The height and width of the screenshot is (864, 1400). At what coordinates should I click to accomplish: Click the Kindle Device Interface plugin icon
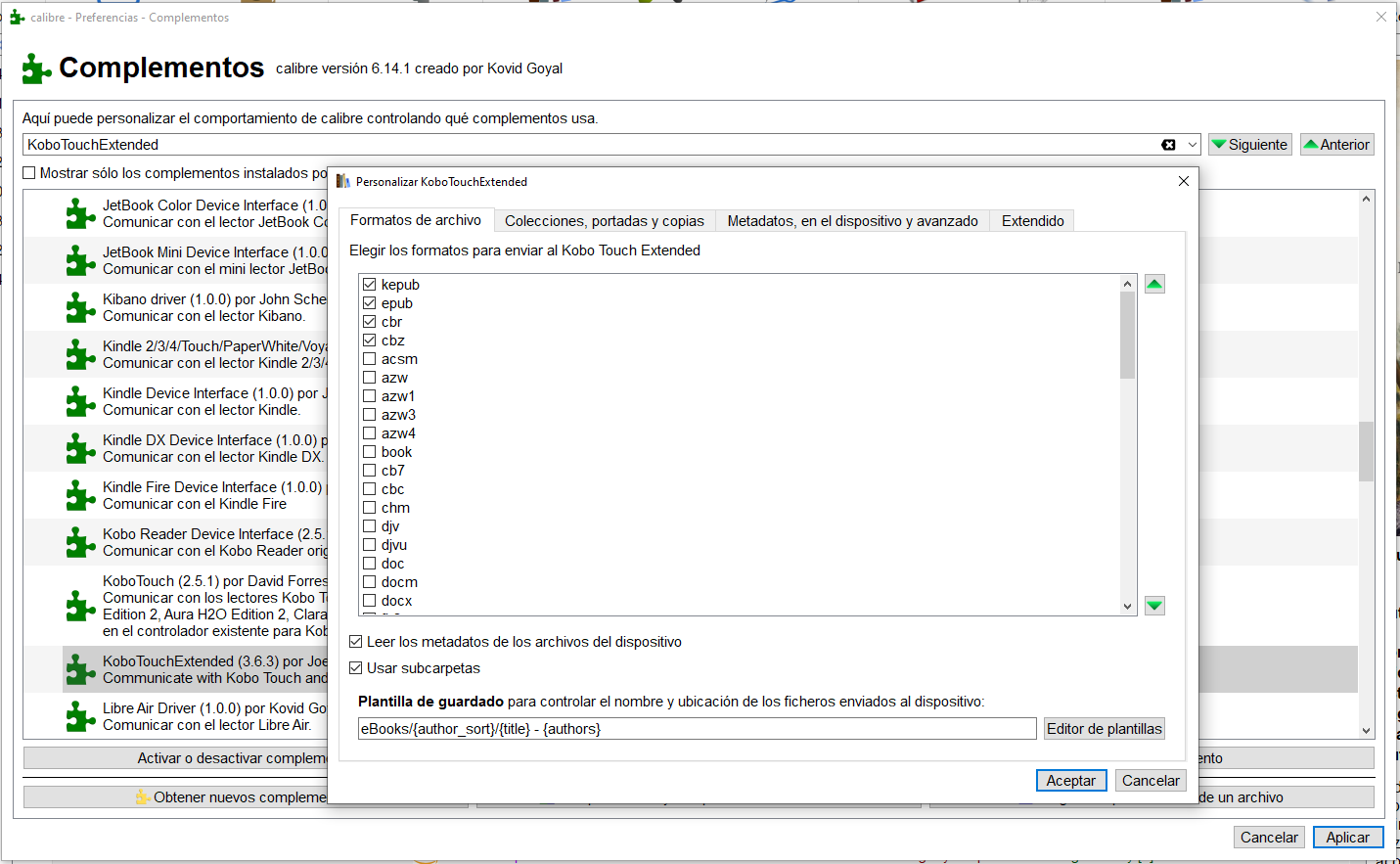point(80,401)
